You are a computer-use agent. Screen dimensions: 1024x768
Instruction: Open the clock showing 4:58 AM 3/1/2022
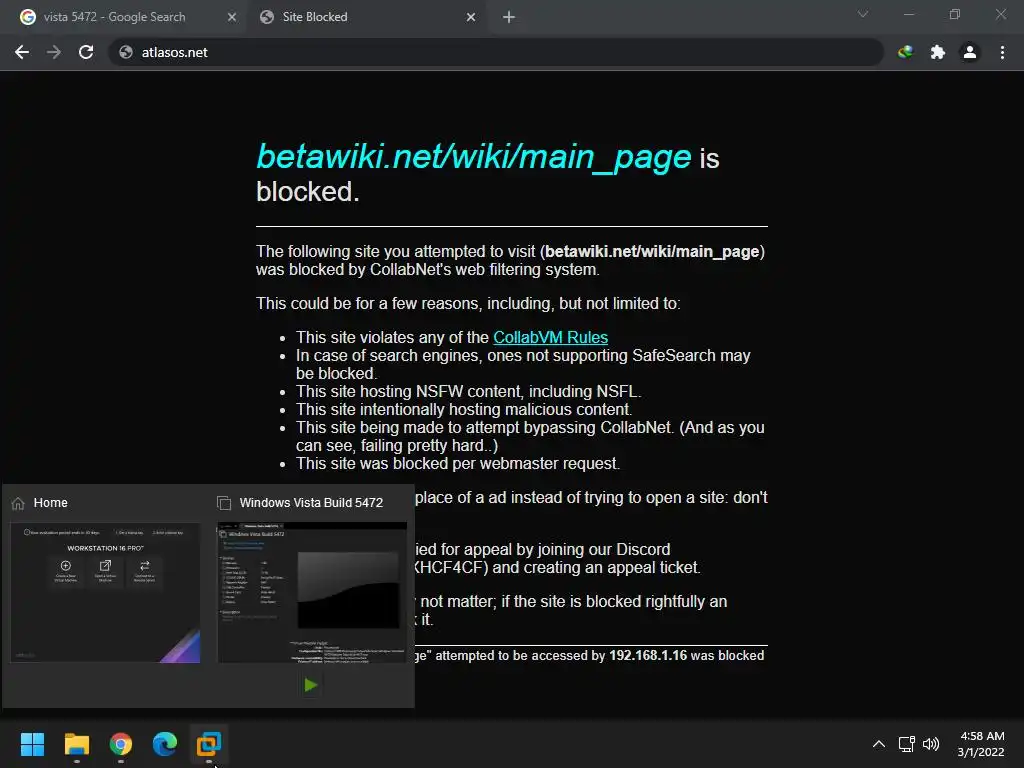click(x=981, y=744)
